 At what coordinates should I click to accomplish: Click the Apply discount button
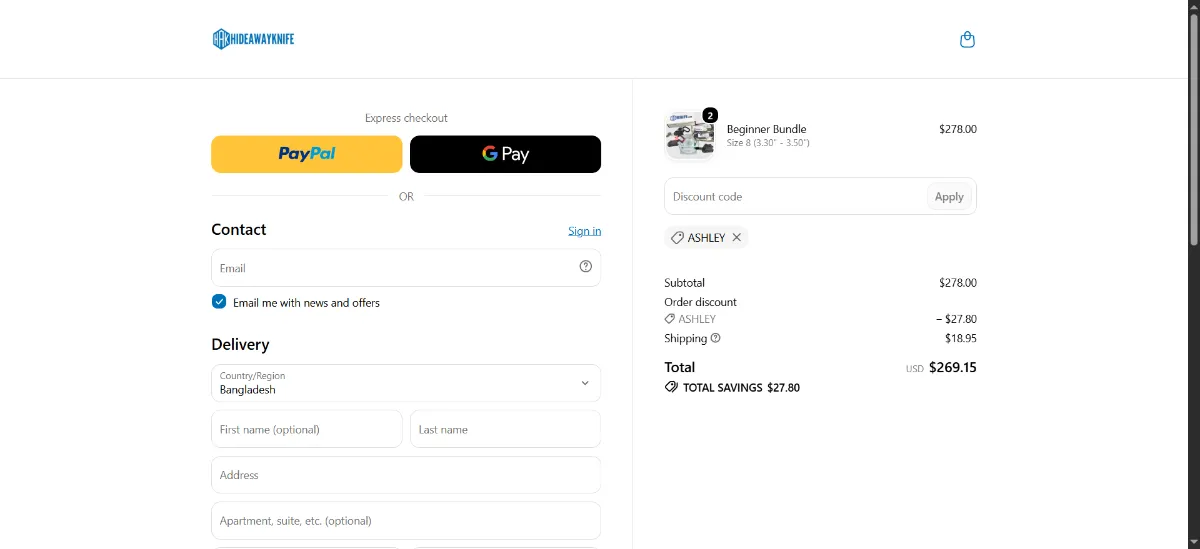(x=949, y=197)
